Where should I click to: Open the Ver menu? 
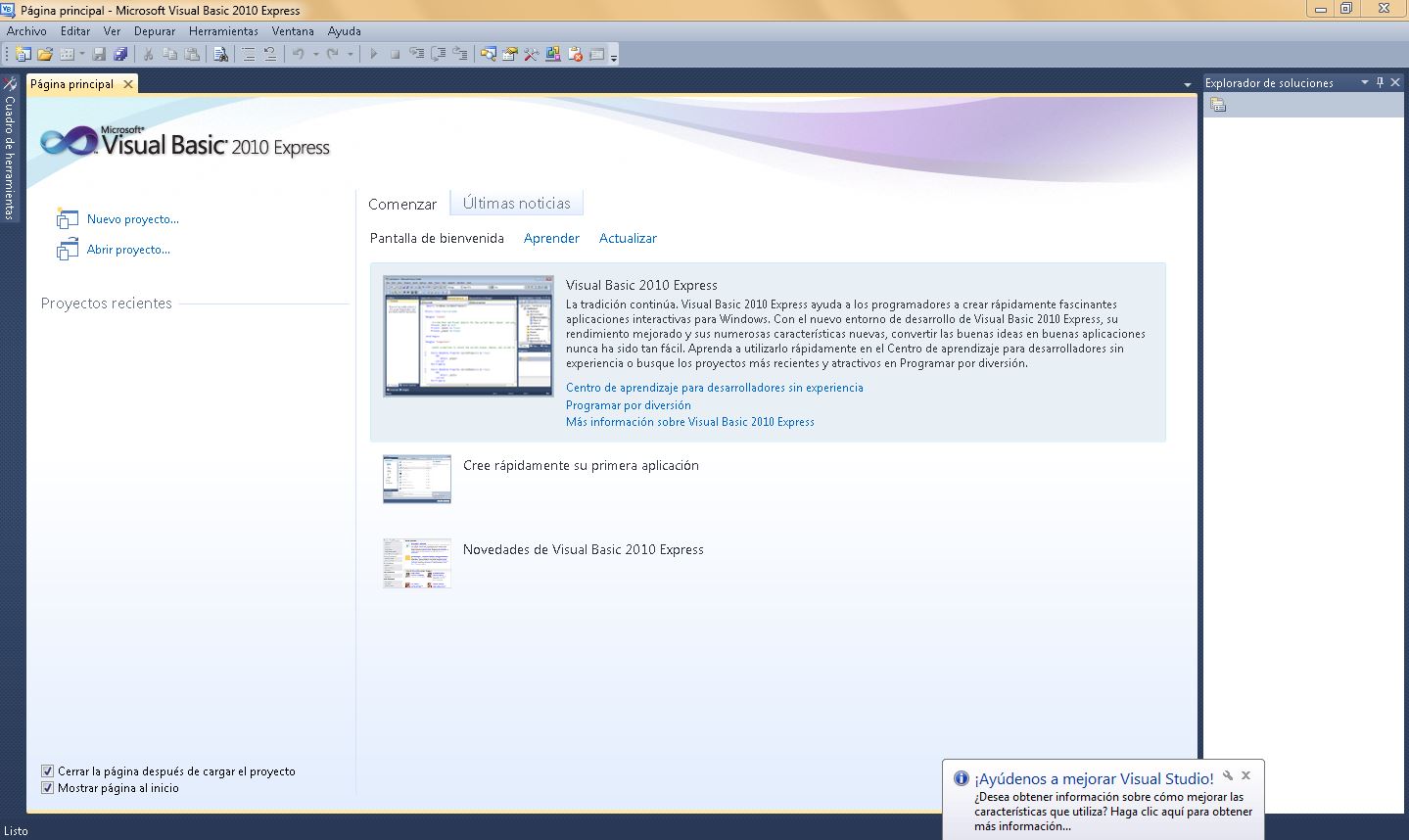tap(112, 31)
